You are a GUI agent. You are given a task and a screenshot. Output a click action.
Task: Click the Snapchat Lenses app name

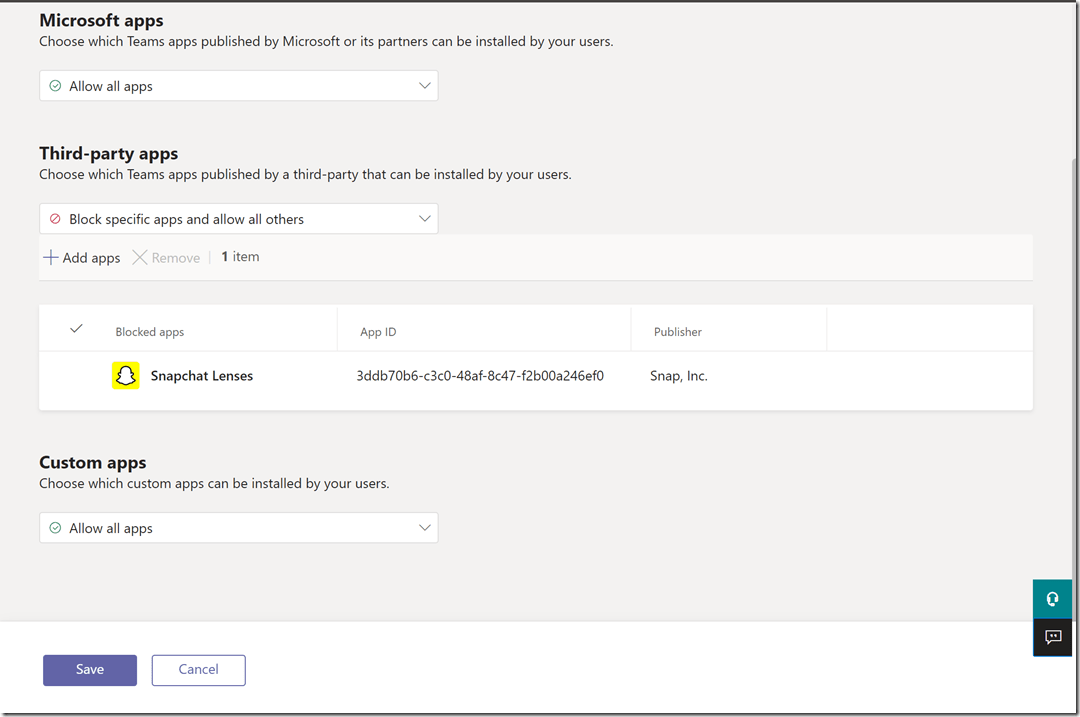[202, 376]
